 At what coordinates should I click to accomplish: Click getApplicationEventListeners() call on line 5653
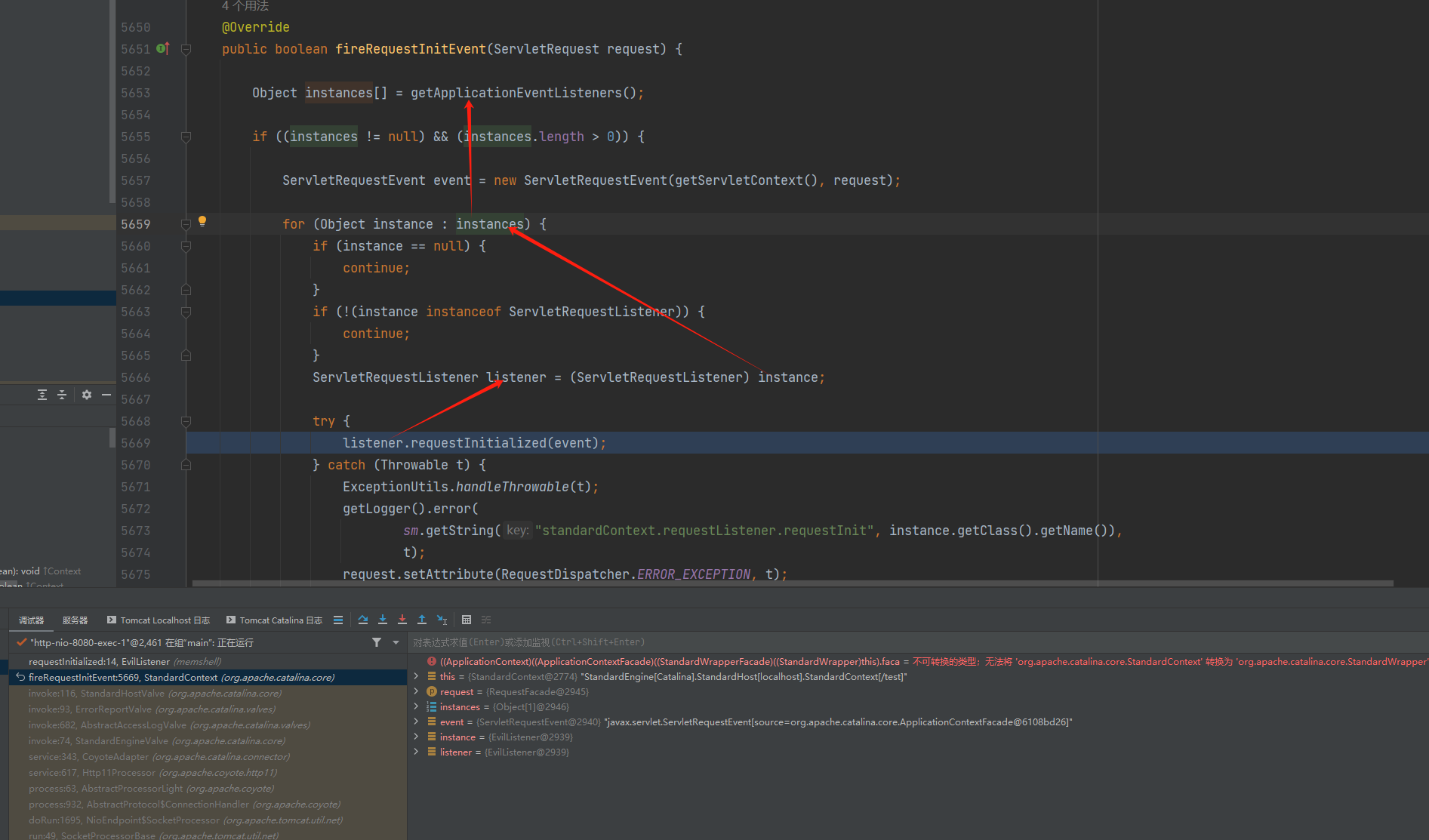tap(524, 93)
